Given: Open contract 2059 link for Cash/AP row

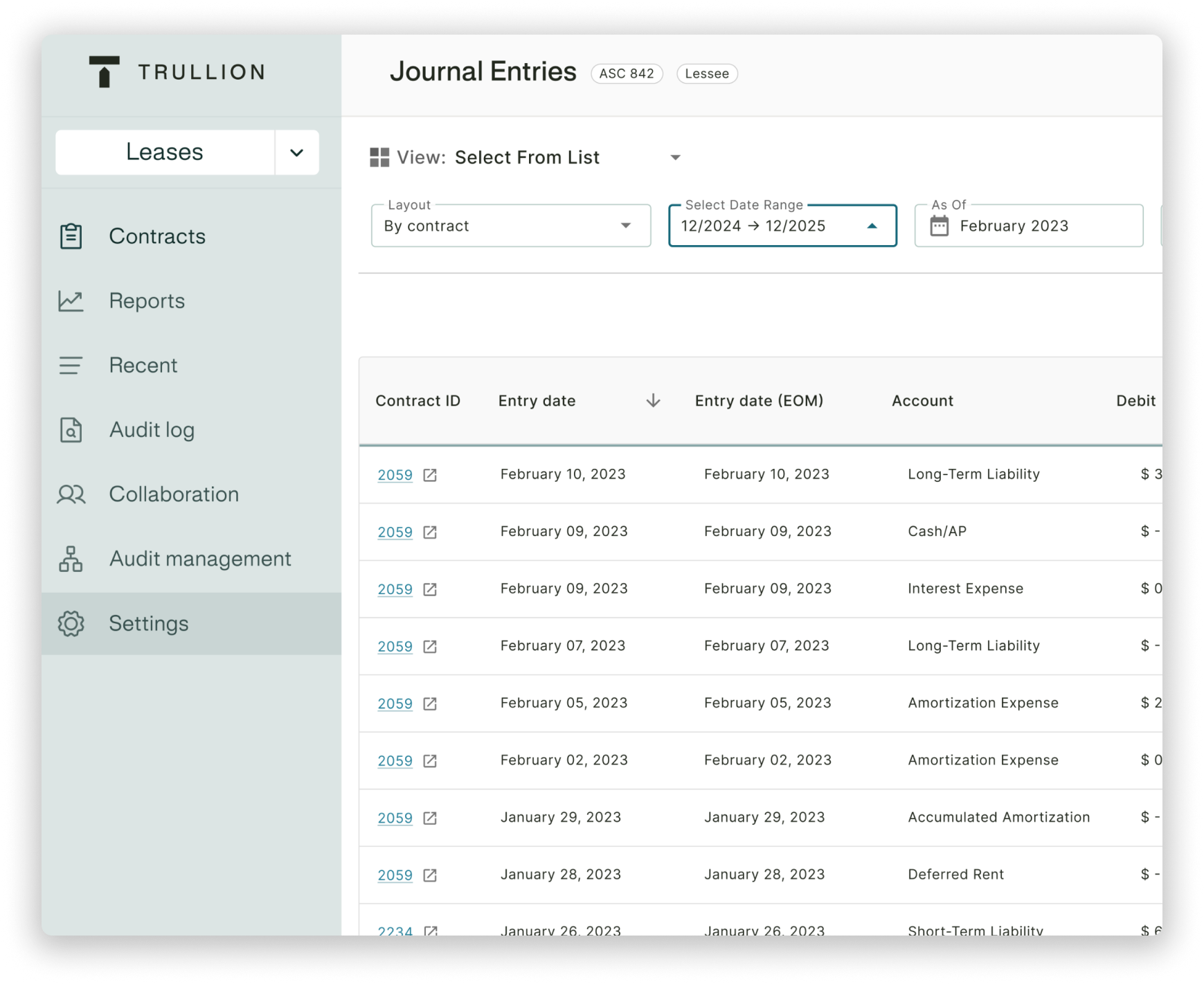Looking at the screenshot, I should point(395,533).
